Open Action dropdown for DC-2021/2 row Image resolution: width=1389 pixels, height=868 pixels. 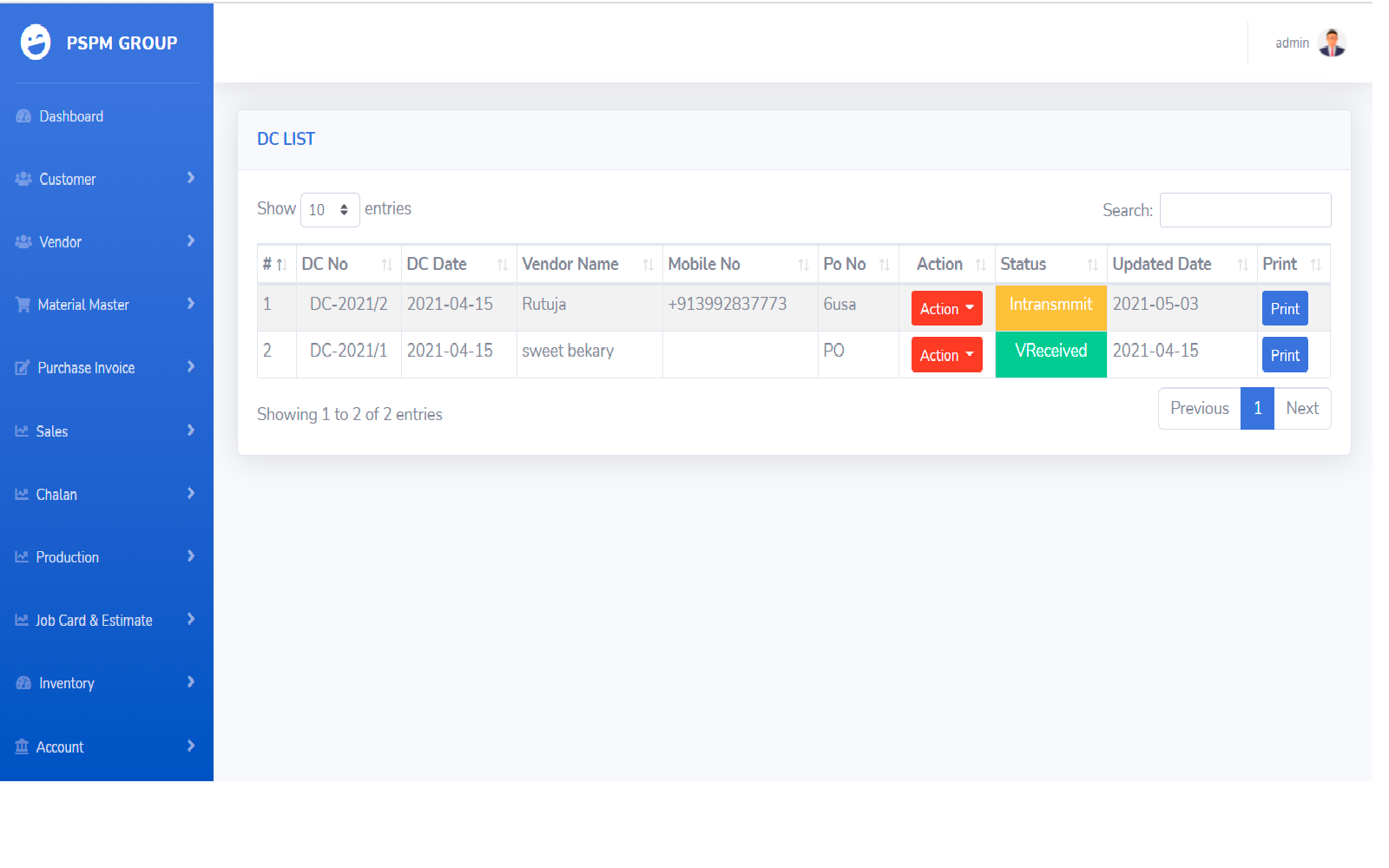(x=946, y=308)
